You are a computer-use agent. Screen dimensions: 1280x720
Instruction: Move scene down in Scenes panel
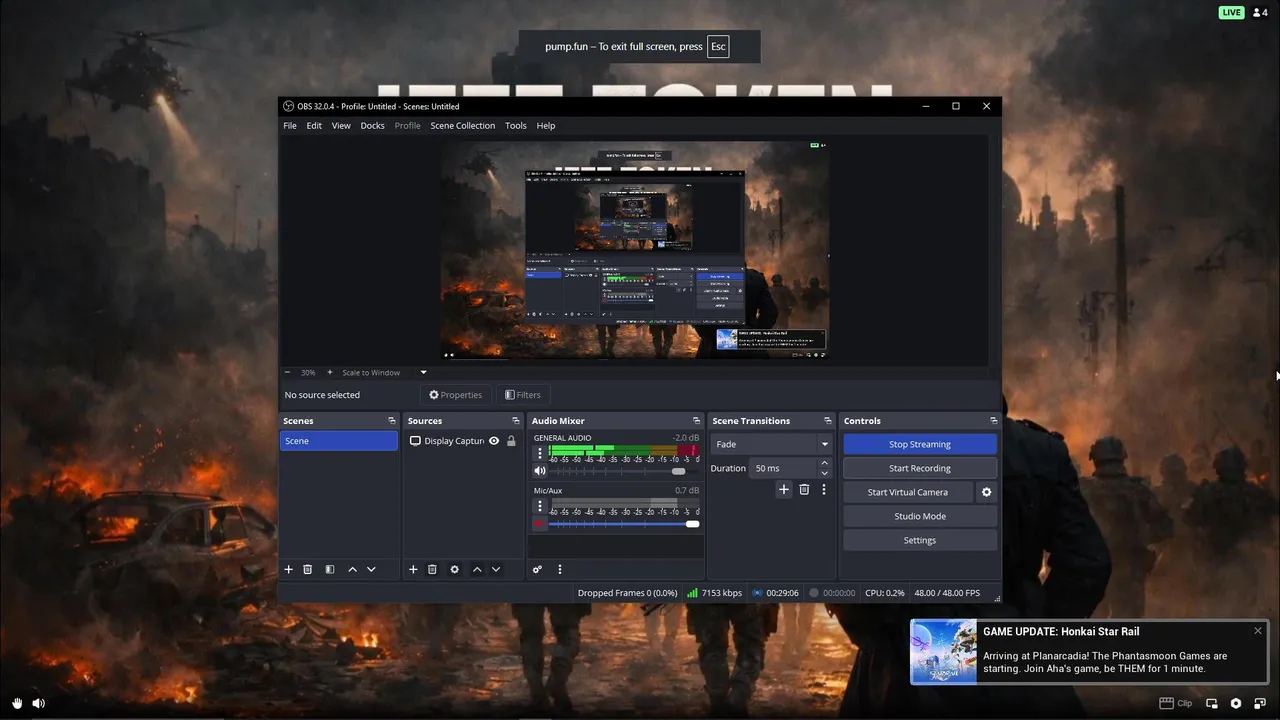click(x=371, y=569)
